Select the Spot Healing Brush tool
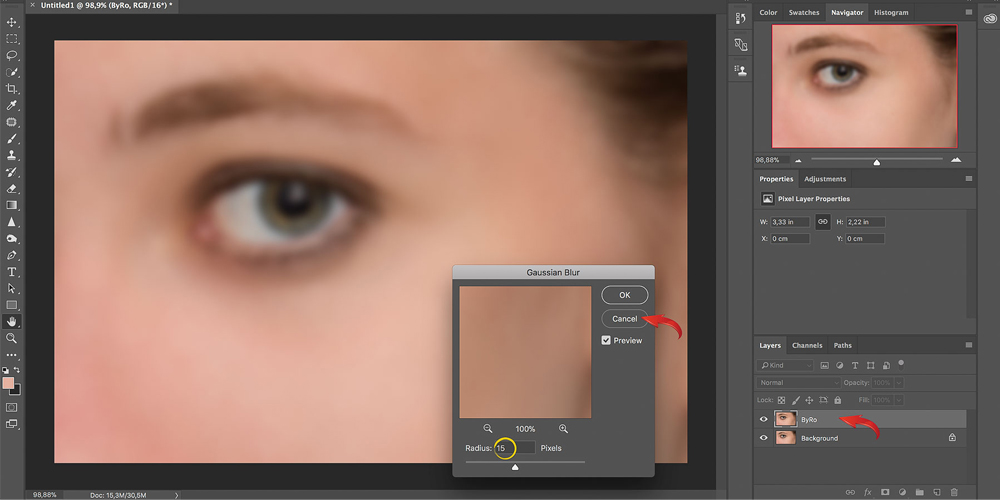The image size is (1000, 500). pos(11,122)
